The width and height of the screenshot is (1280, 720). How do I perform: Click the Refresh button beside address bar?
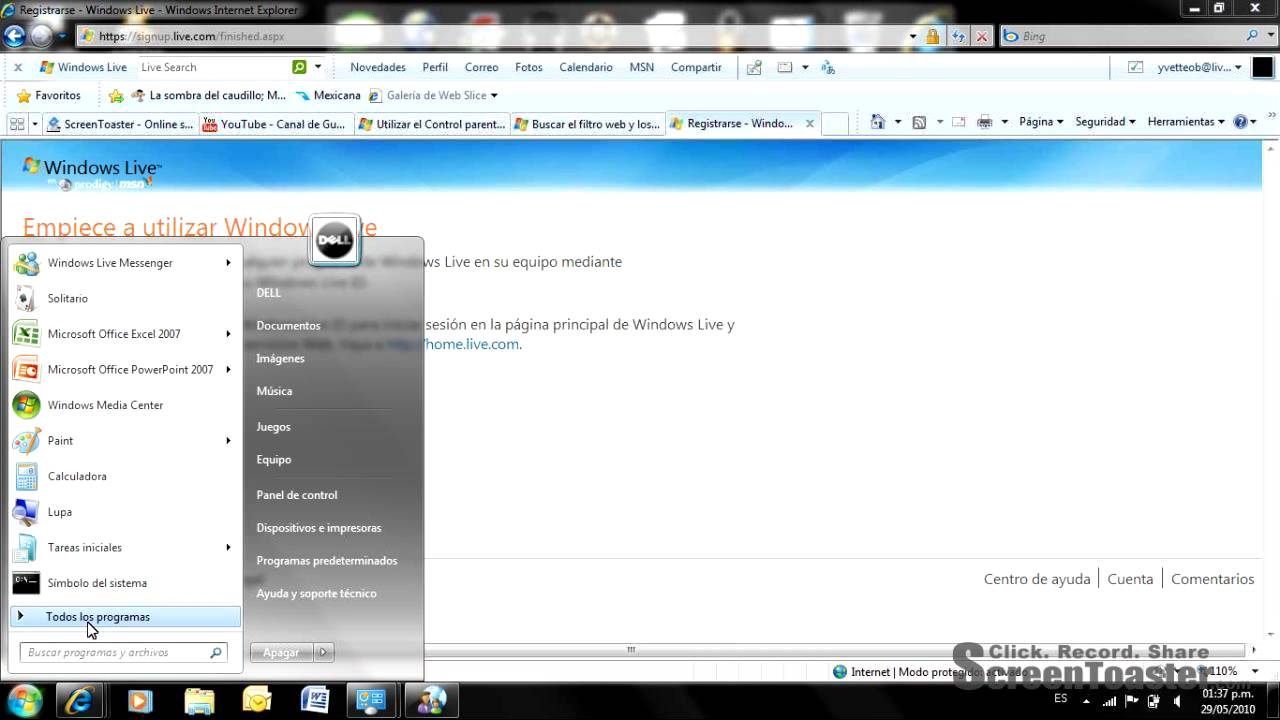957,36
